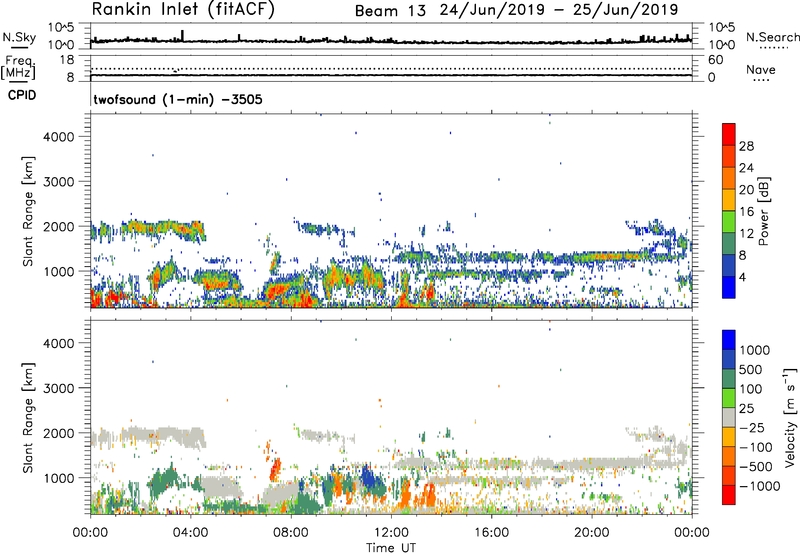Click the '3000' tick of velocity panel
Viewport: 800px width, 554px height.
pyautogui.click(x=58, y=388)
